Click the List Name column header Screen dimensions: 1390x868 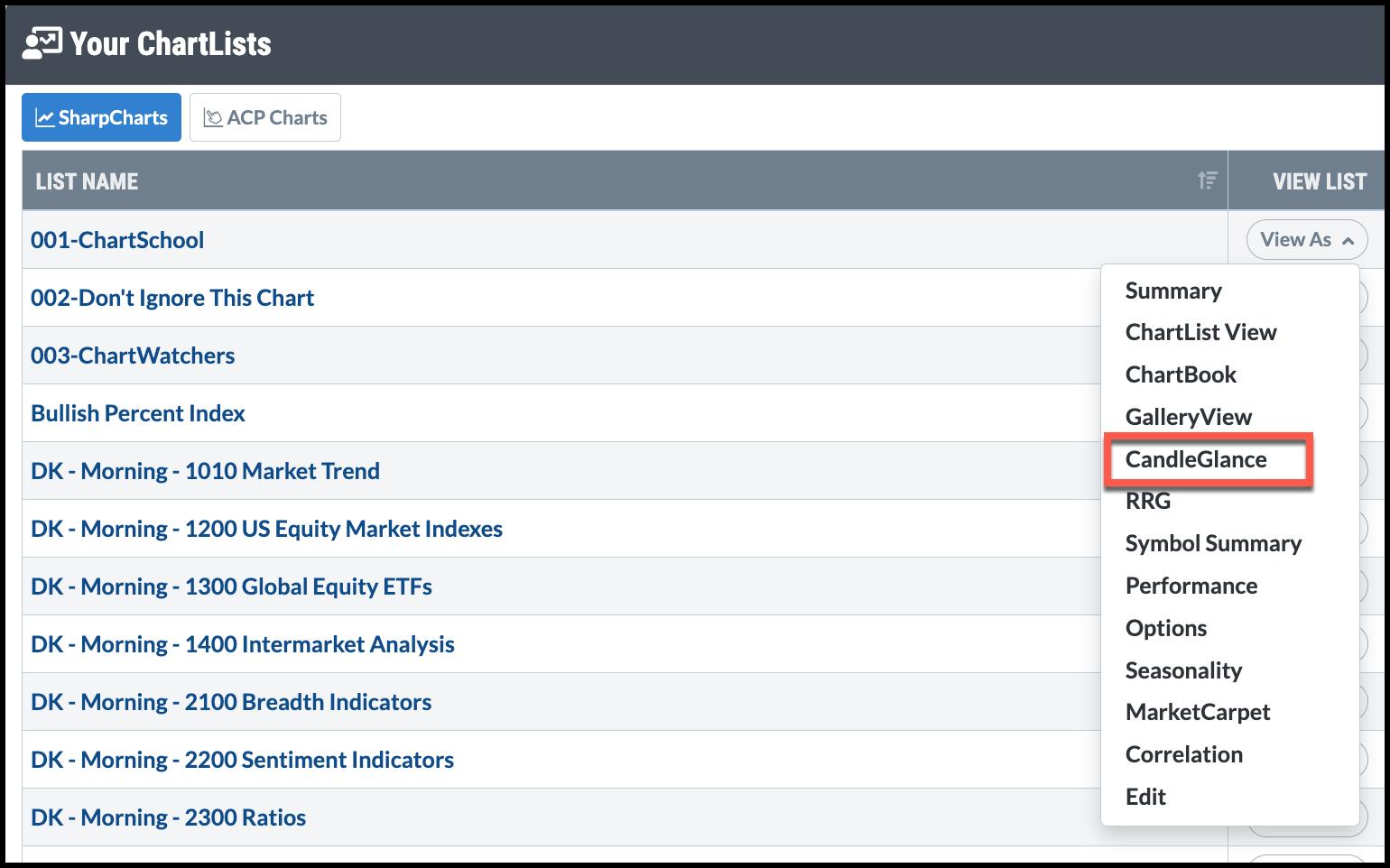[87, 181]
